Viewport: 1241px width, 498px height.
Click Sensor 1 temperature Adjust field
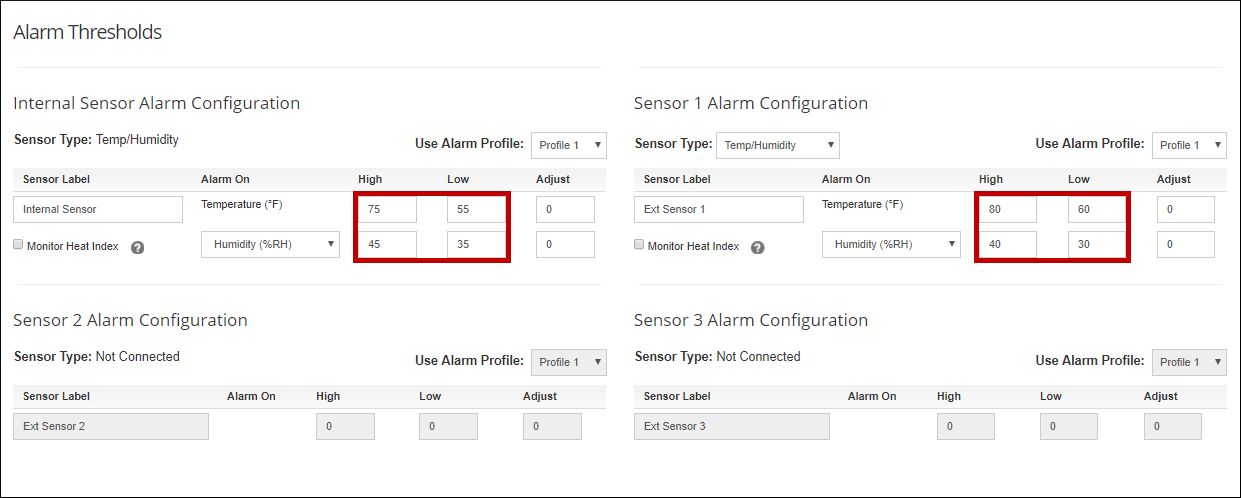pyautogui.click(x=1185, y=209)
